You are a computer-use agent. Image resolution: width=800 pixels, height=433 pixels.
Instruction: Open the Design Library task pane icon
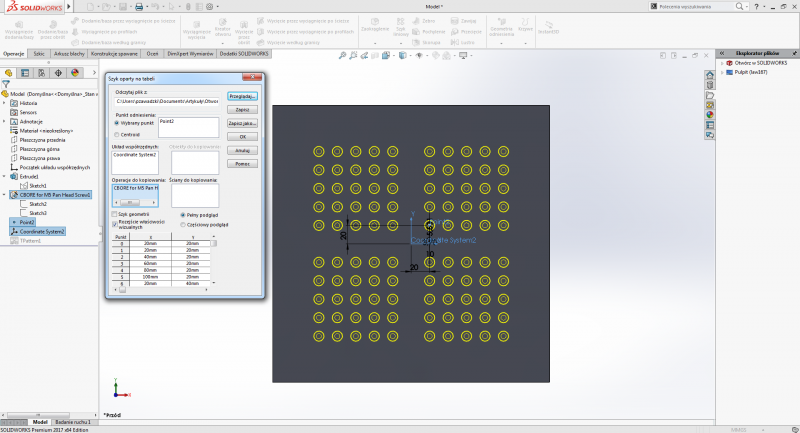pos(710,84)
